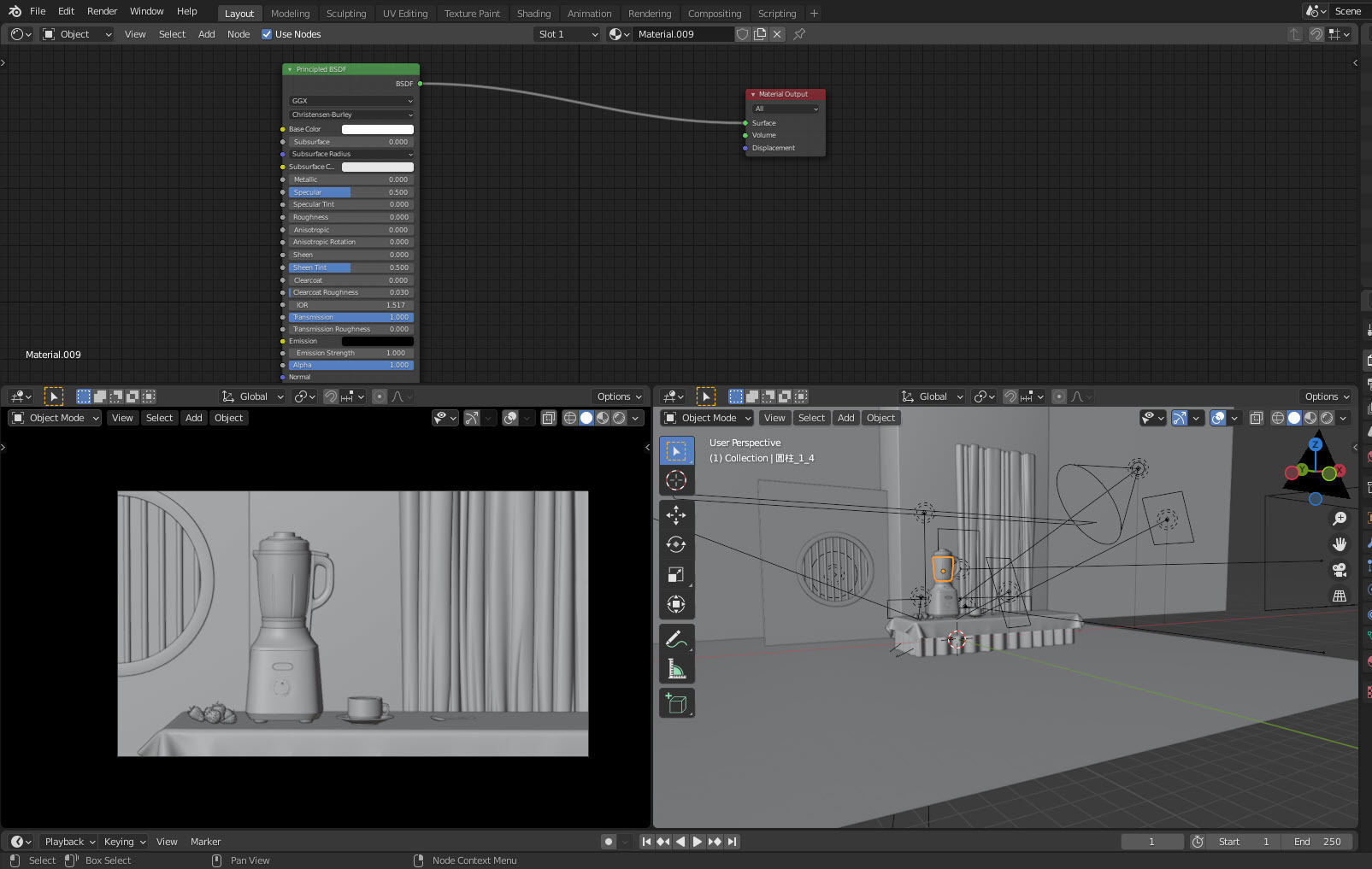
Task: Enable wireframe shading in right viewport
Action: pos(1278,418)
